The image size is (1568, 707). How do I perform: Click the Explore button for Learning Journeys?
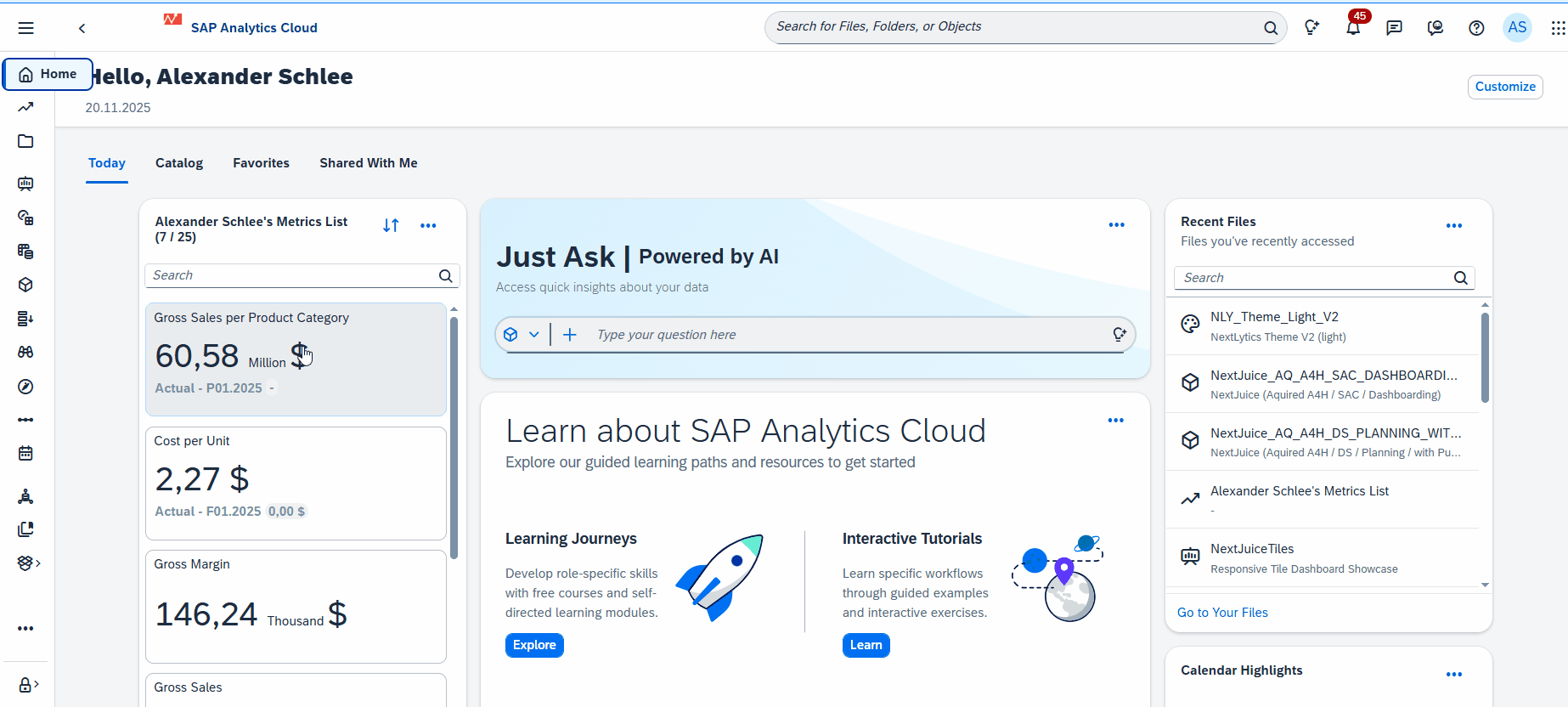tap(534, 645)
